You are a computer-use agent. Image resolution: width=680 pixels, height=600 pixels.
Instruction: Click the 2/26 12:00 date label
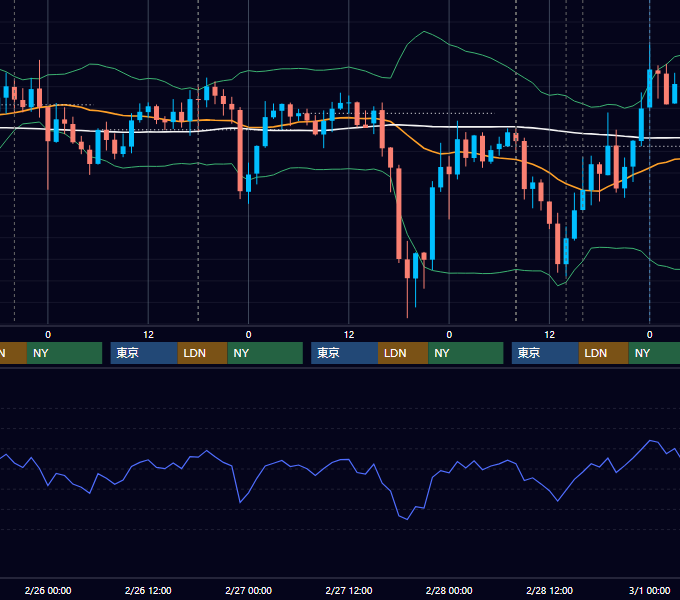(148, 590)
